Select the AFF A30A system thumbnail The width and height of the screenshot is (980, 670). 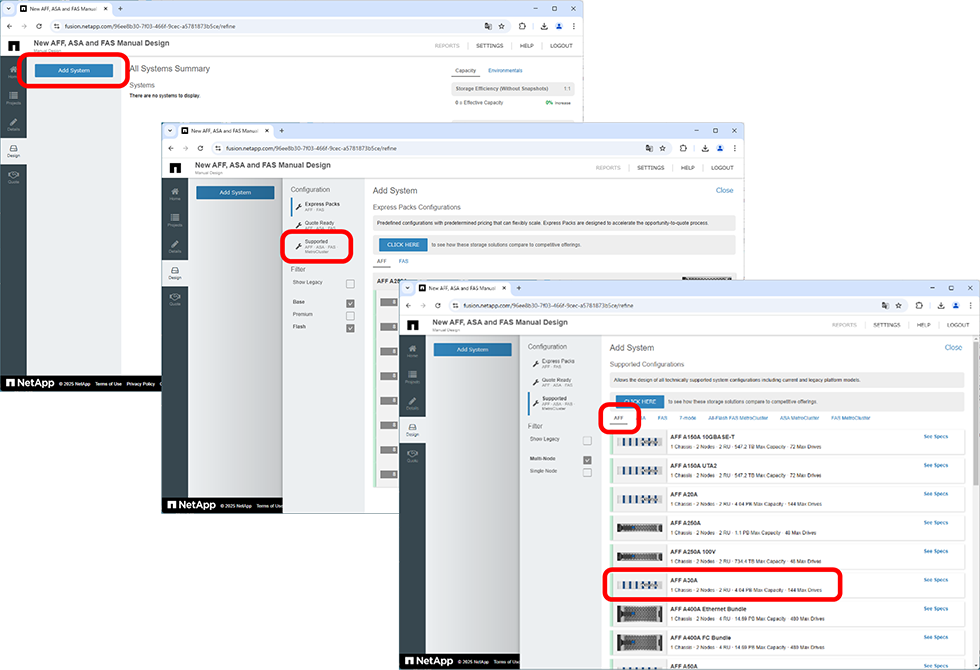[x=639, y=585]
